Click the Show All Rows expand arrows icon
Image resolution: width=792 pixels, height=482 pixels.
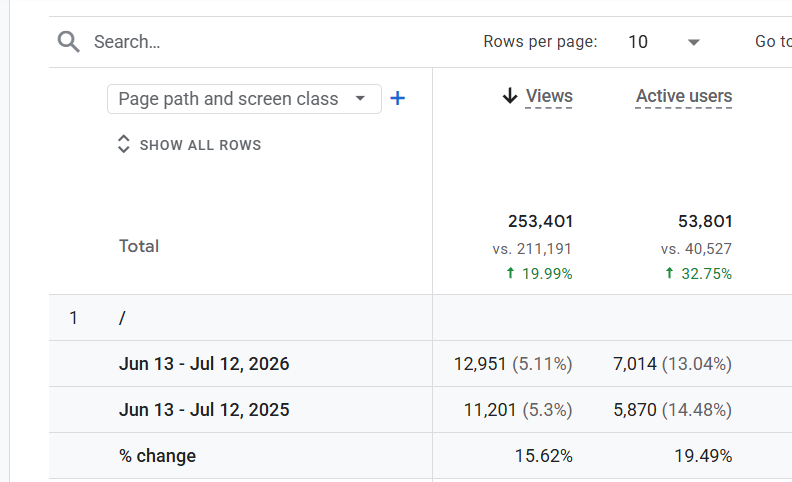pyautogui.click(x=123, y=144)
